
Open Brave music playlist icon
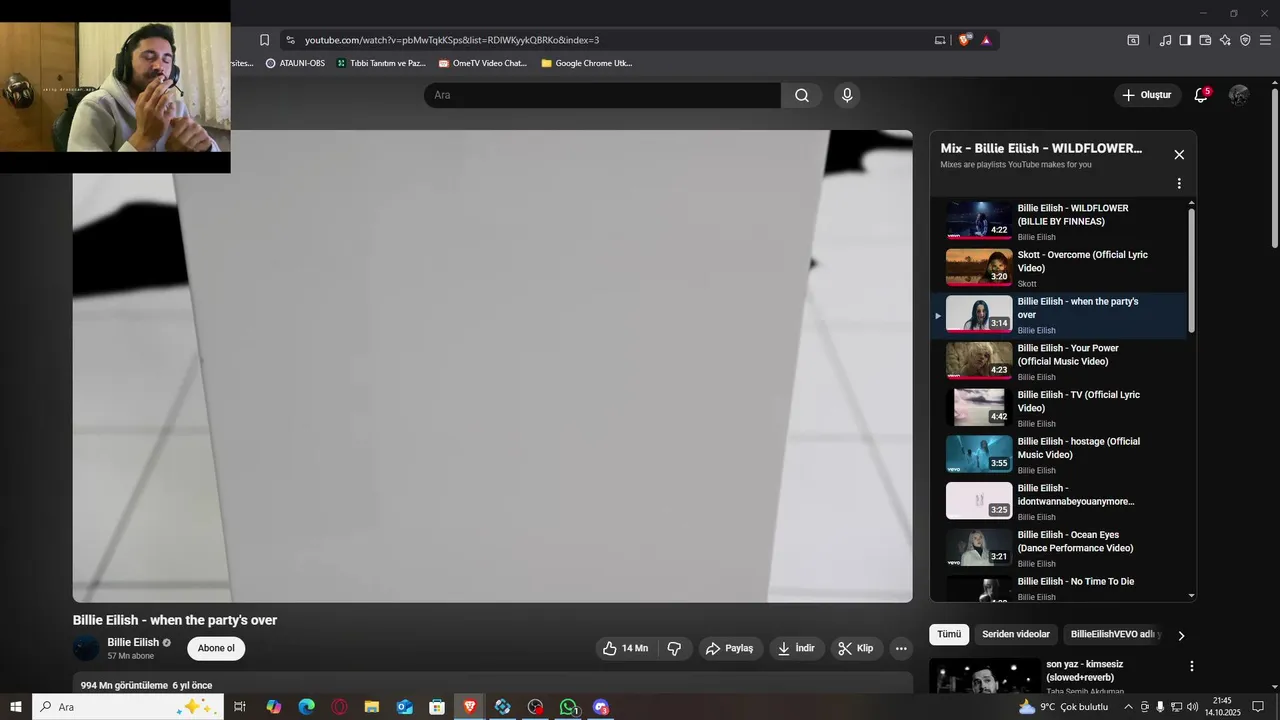coord(1165,40)
